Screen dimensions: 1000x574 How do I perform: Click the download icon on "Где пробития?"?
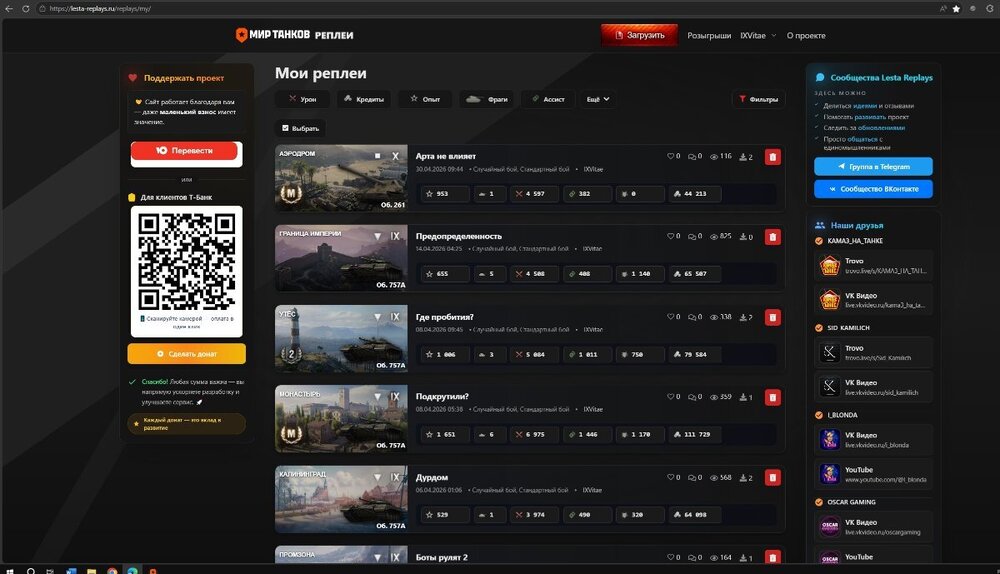[743, 317]
